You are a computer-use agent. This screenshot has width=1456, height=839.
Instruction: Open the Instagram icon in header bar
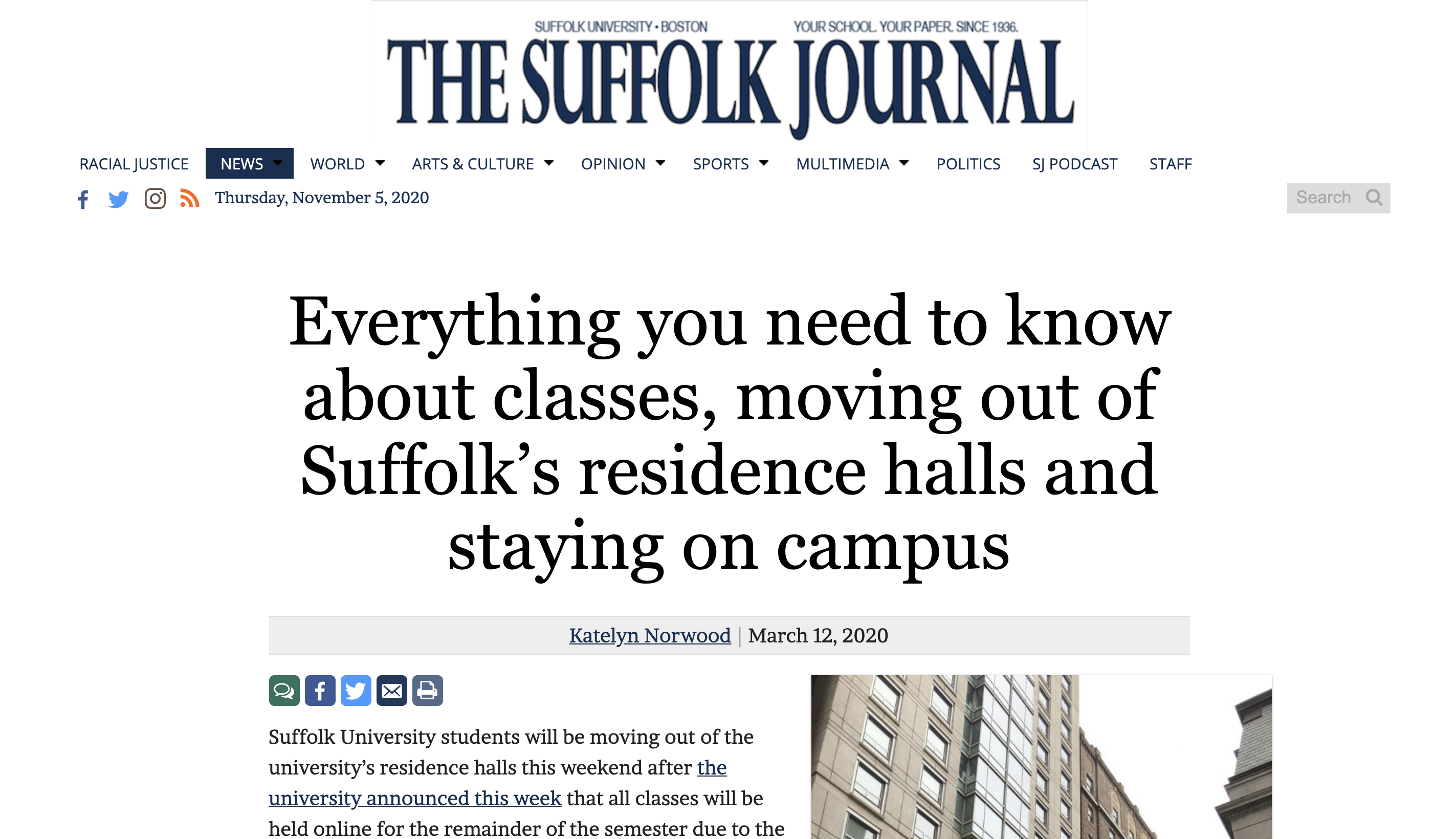[x=155, y=199]
